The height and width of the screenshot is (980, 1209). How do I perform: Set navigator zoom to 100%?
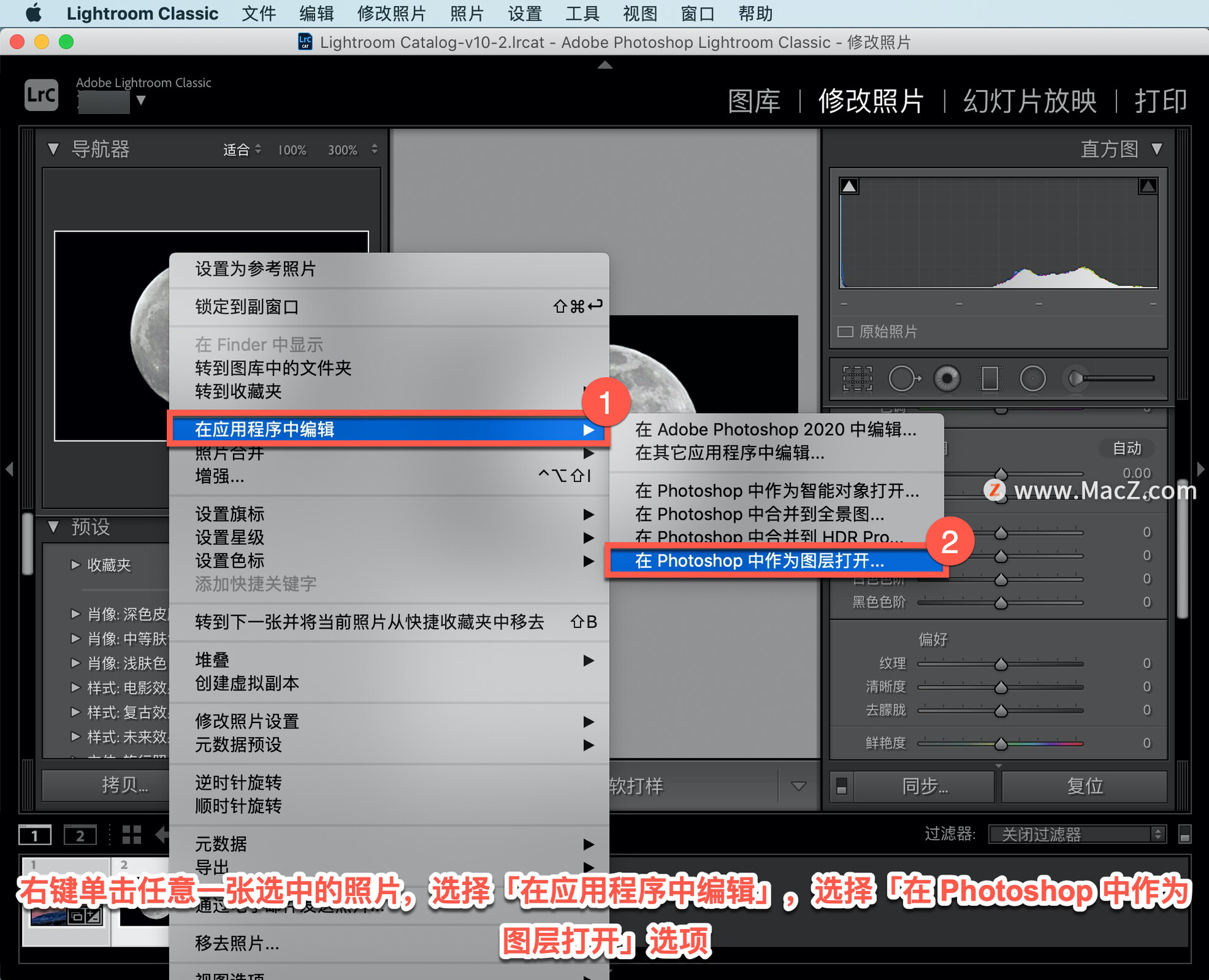(x=292, y=150)
